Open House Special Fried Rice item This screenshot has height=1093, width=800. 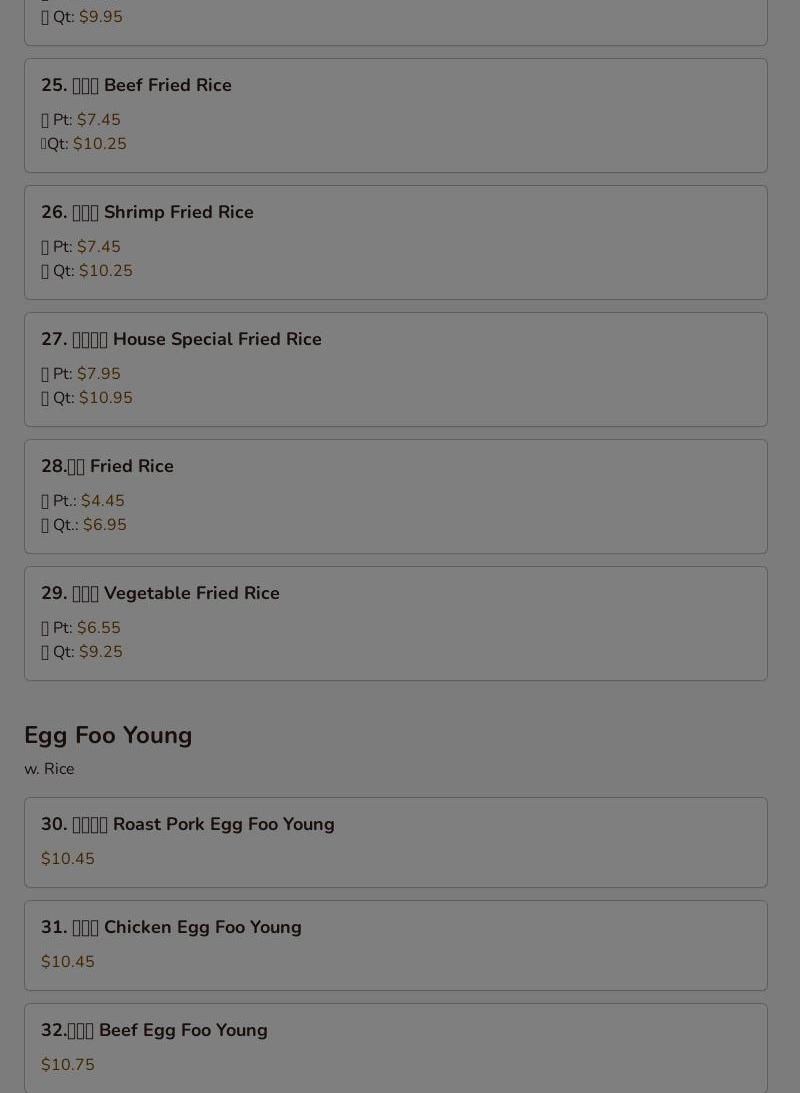point(396,369)
